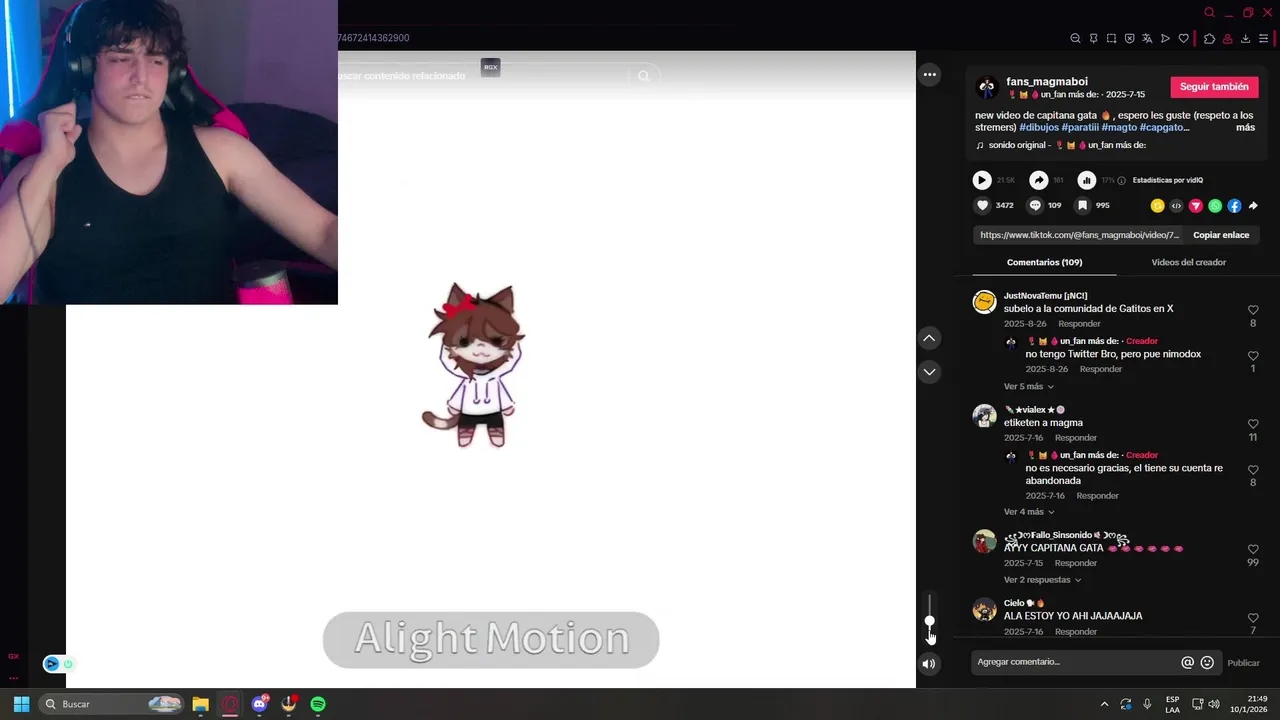
Task: Click the browser search icon in title bar
Action: click(1209, 13)
